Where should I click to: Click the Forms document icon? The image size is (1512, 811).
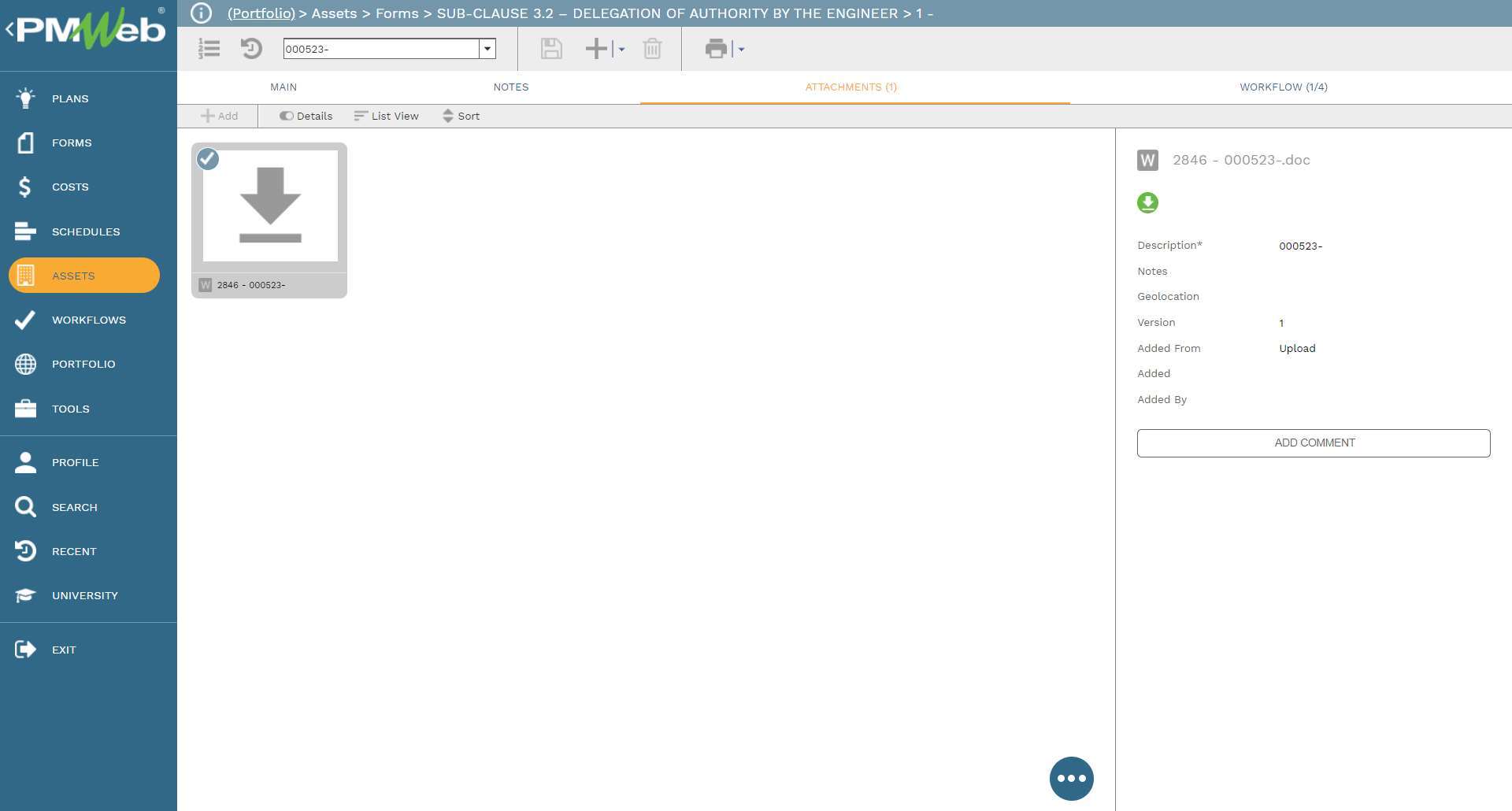(x=25, y=143)
